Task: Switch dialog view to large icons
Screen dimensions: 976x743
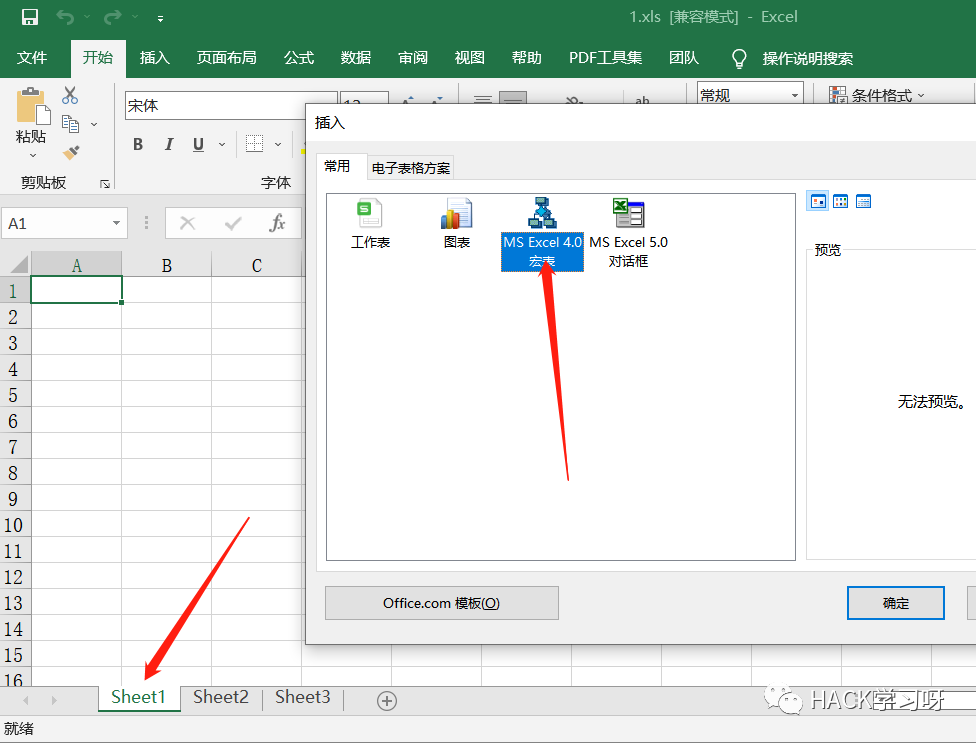Action: coord(817,201)
